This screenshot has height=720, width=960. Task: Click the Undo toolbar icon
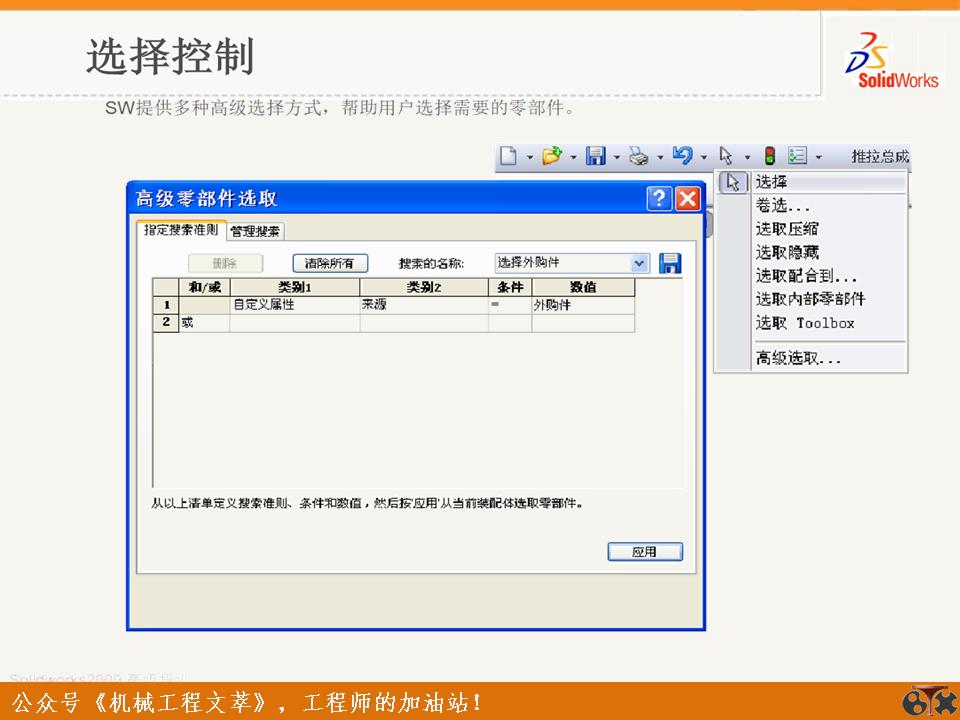point(684,156)
